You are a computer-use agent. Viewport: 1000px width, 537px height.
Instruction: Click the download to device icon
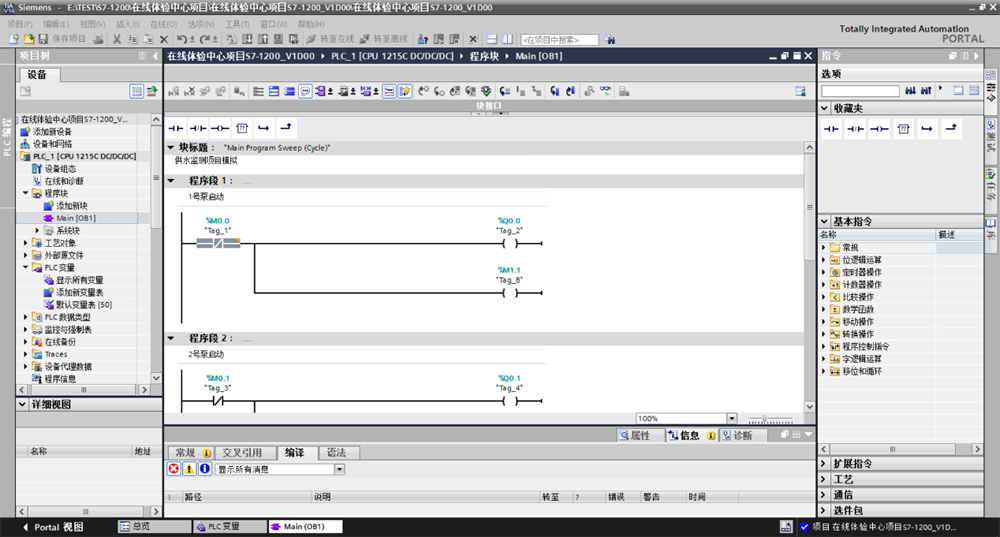click(x=247, y=40)
